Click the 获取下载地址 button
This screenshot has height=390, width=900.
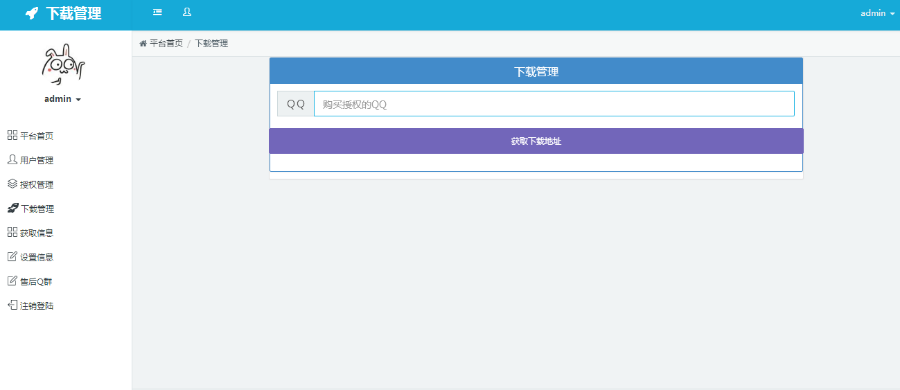click(x=536, y=141)
